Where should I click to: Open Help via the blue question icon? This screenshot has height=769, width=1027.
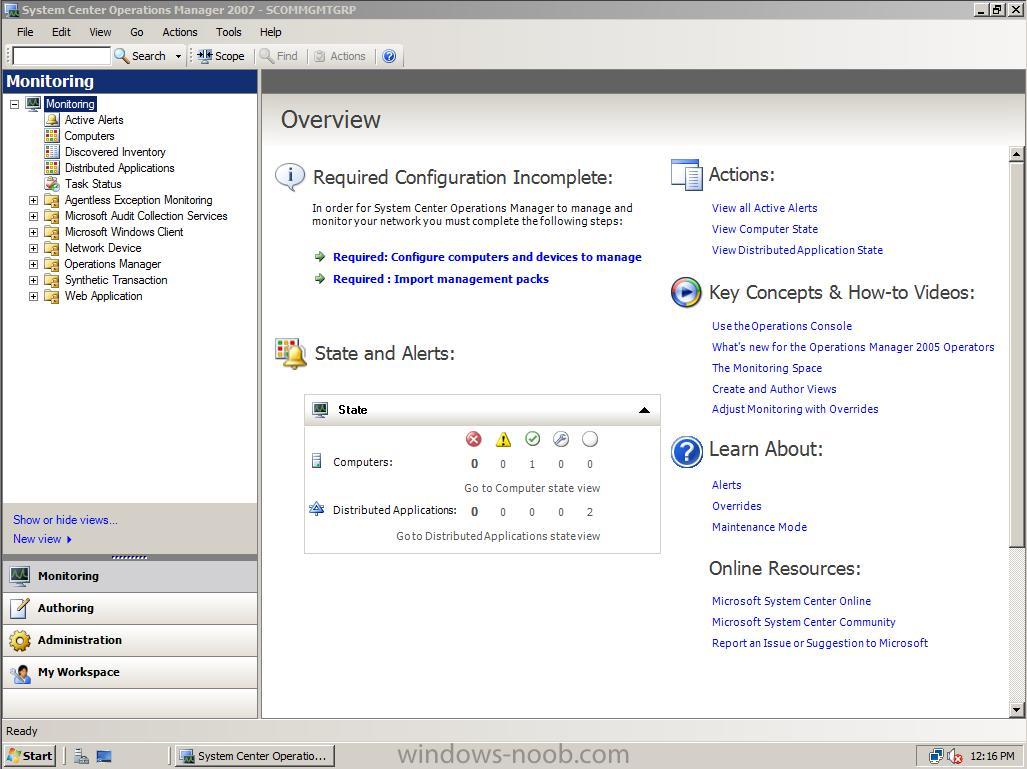coord(389,56)
